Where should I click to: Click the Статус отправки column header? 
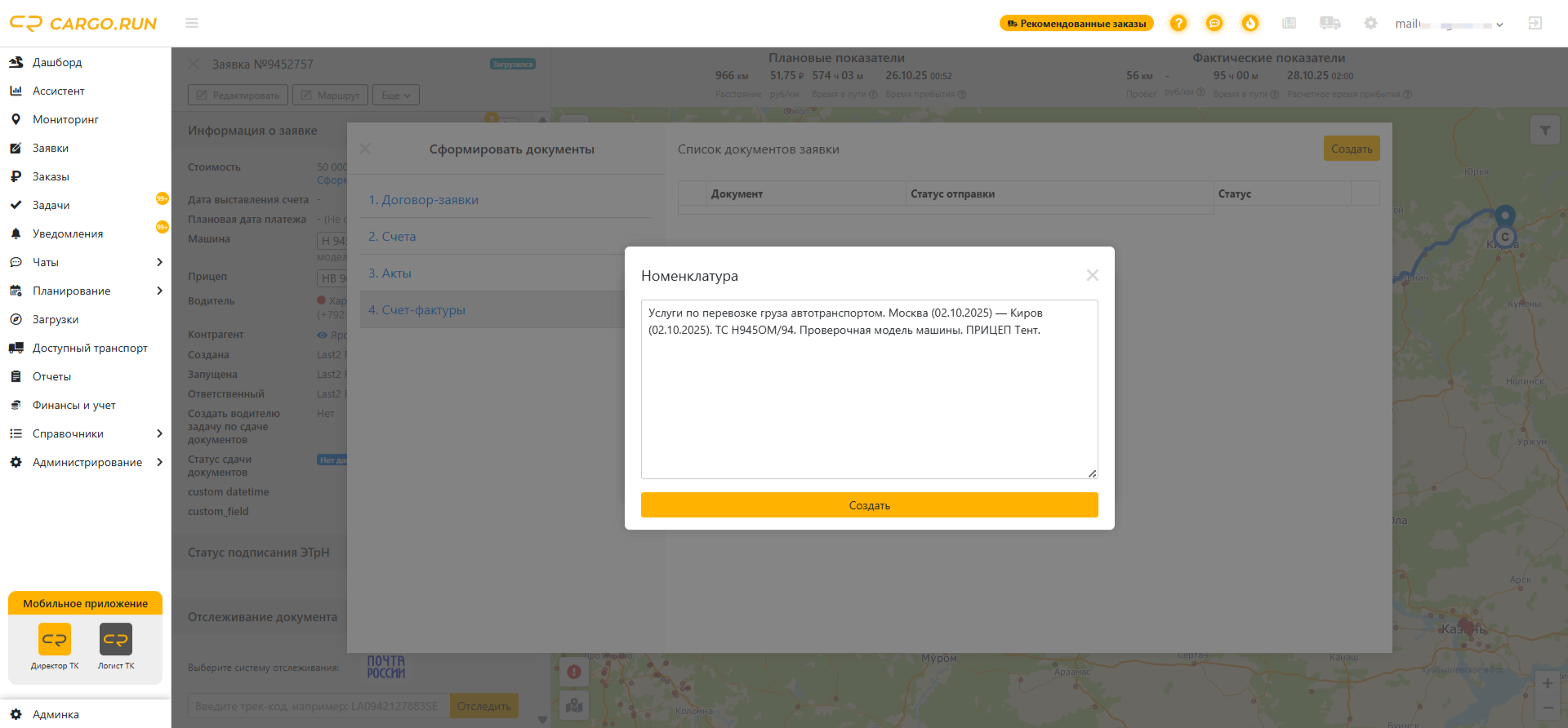[x=1060, y=193]
